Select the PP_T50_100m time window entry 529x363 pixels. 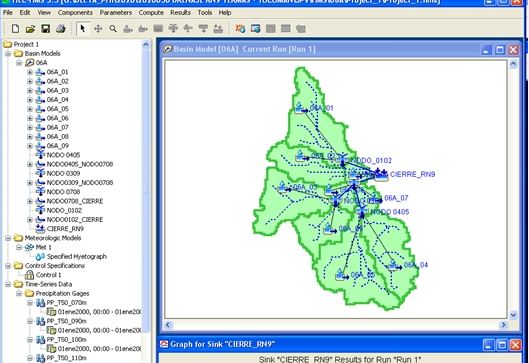point(99,349)
